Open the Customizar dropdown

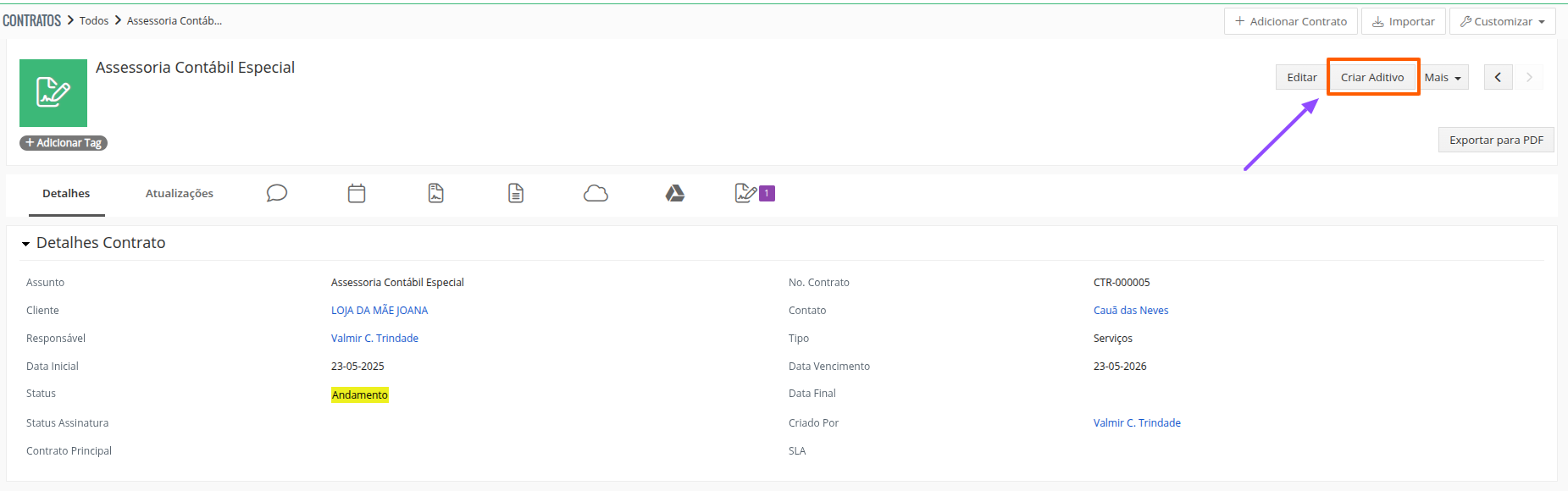click(x=1502, y=21)
